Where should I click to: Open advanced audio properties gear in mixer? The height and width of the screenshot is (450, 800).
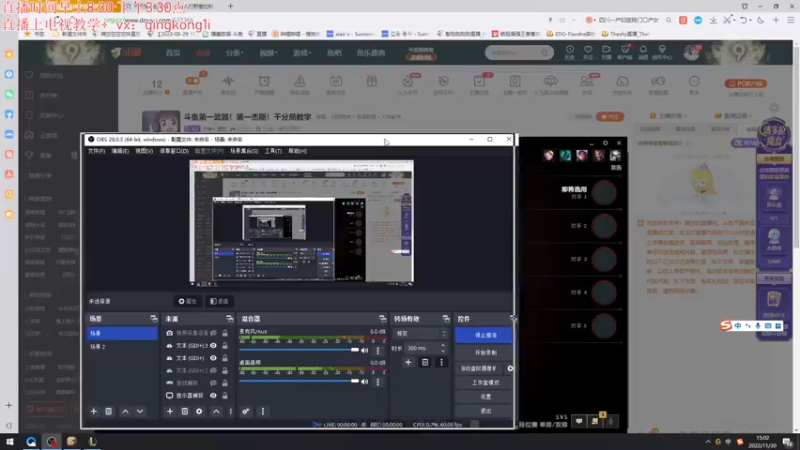tap(245, 411)
